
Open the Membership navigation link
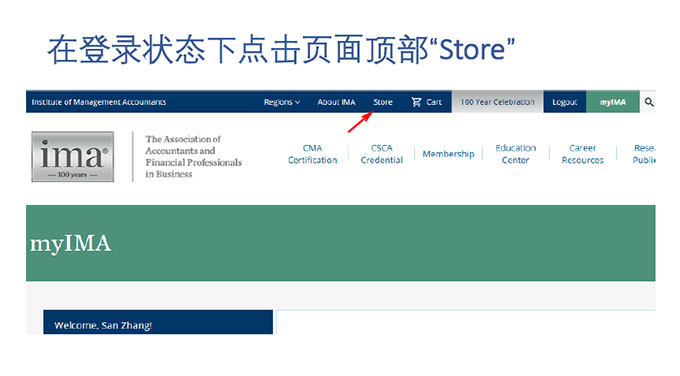point(448,154)
